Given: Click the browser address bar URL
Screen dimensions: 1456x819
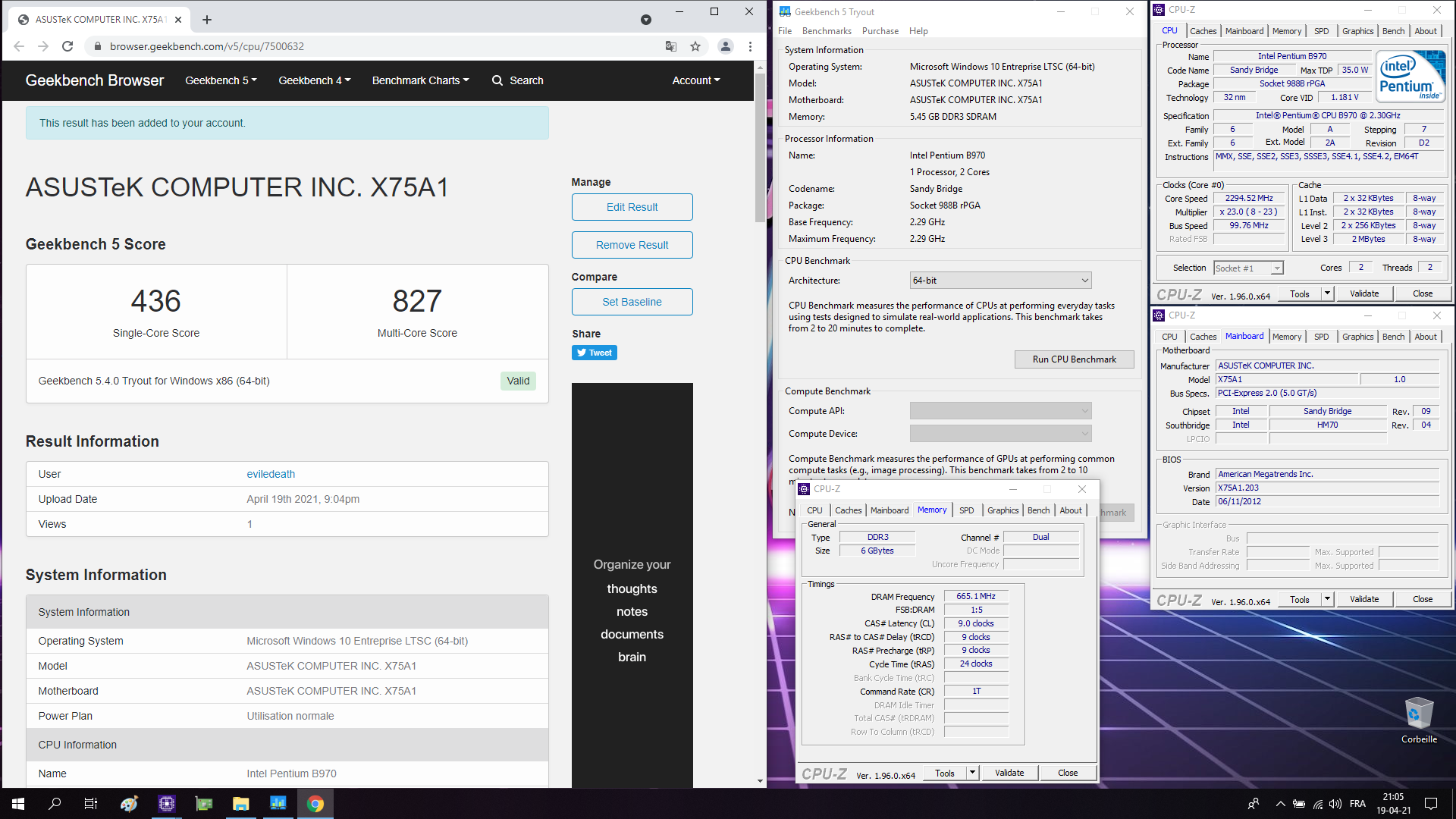Looking at the screenshot, I should pyautogui.click(x=207, y=46).
